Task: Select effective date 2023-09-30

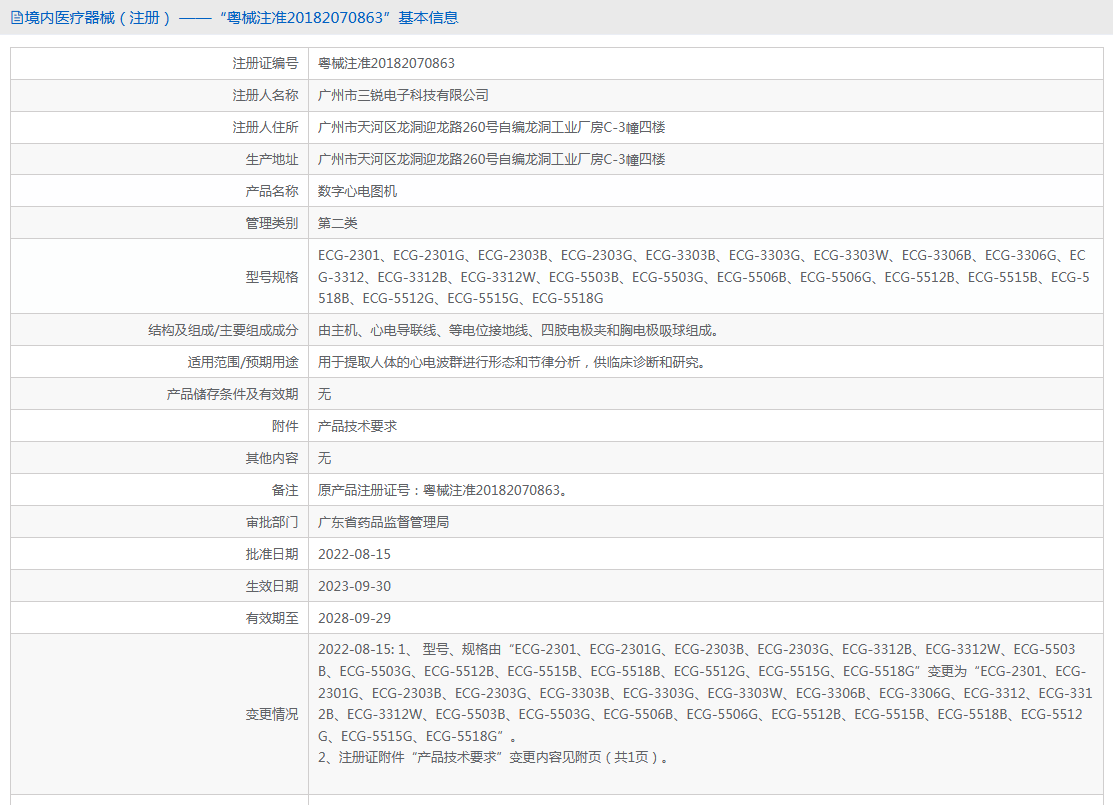Action: pyautogui.click(x=354, y=586)
